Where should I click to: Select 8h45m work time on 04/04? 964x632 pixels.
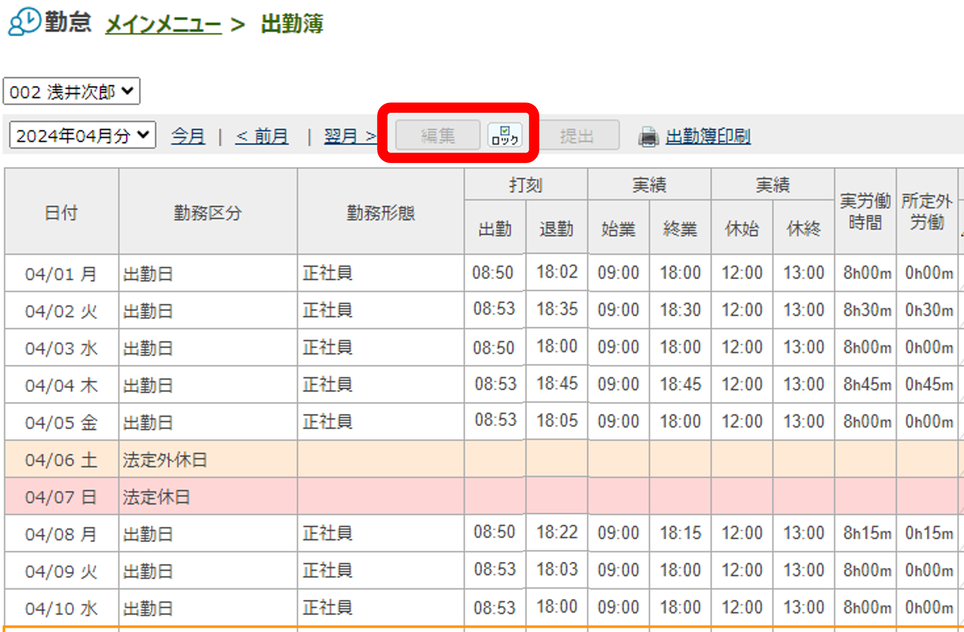point(865,385)
